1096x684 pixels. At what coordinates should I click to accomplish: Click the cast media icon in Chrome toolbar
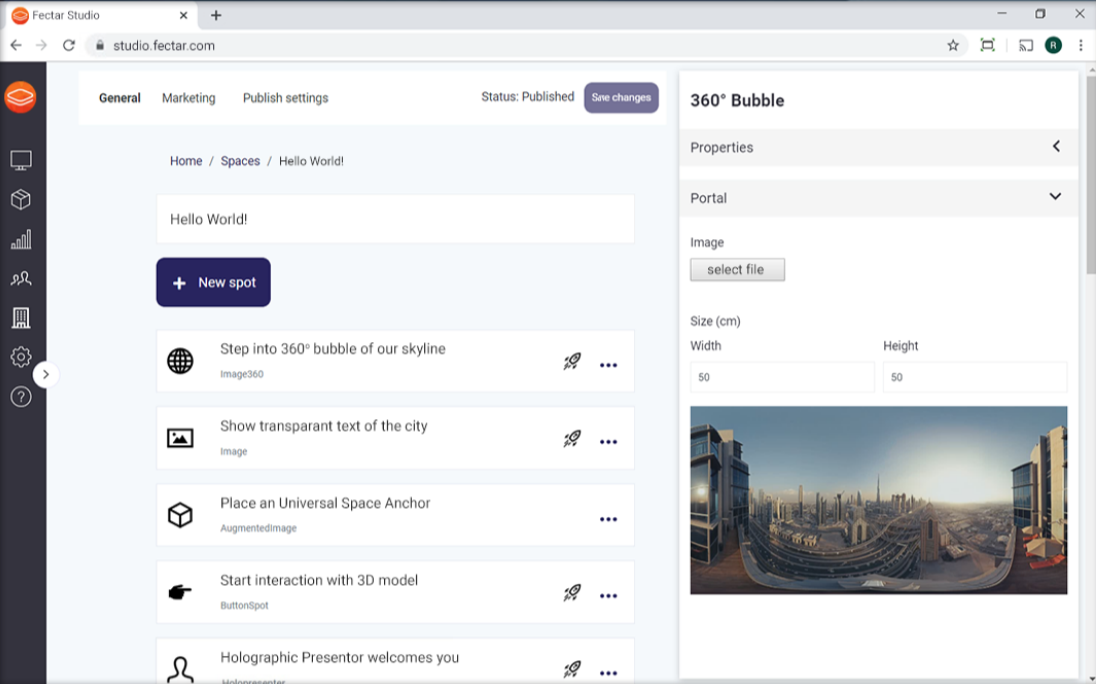click(1025, 45)
